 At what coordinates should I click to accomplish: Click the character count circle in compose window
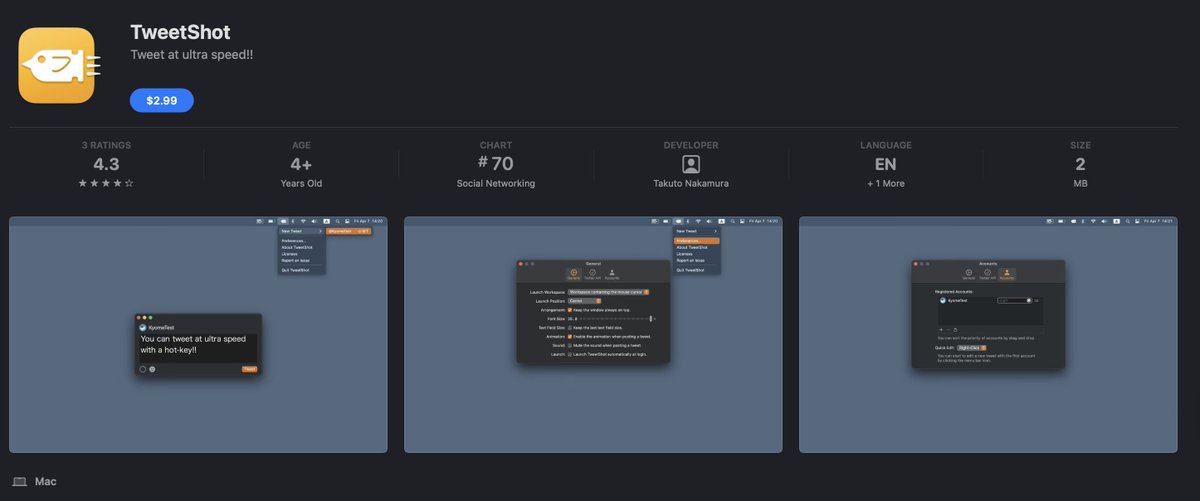[142, 369]
